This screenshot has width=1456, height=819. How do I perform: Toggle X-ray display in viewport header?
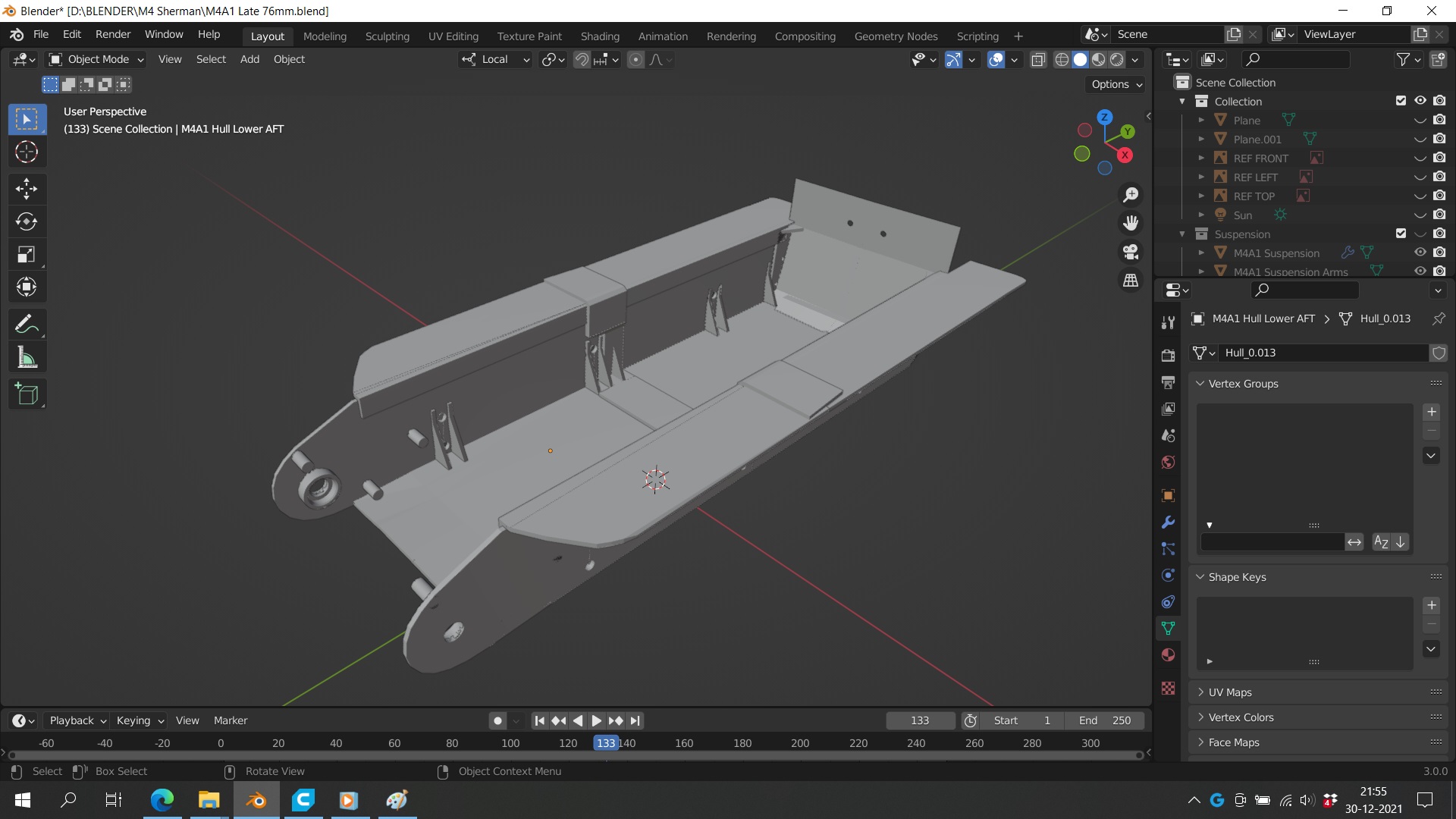pyautogui.click(x=1038, y=60)
